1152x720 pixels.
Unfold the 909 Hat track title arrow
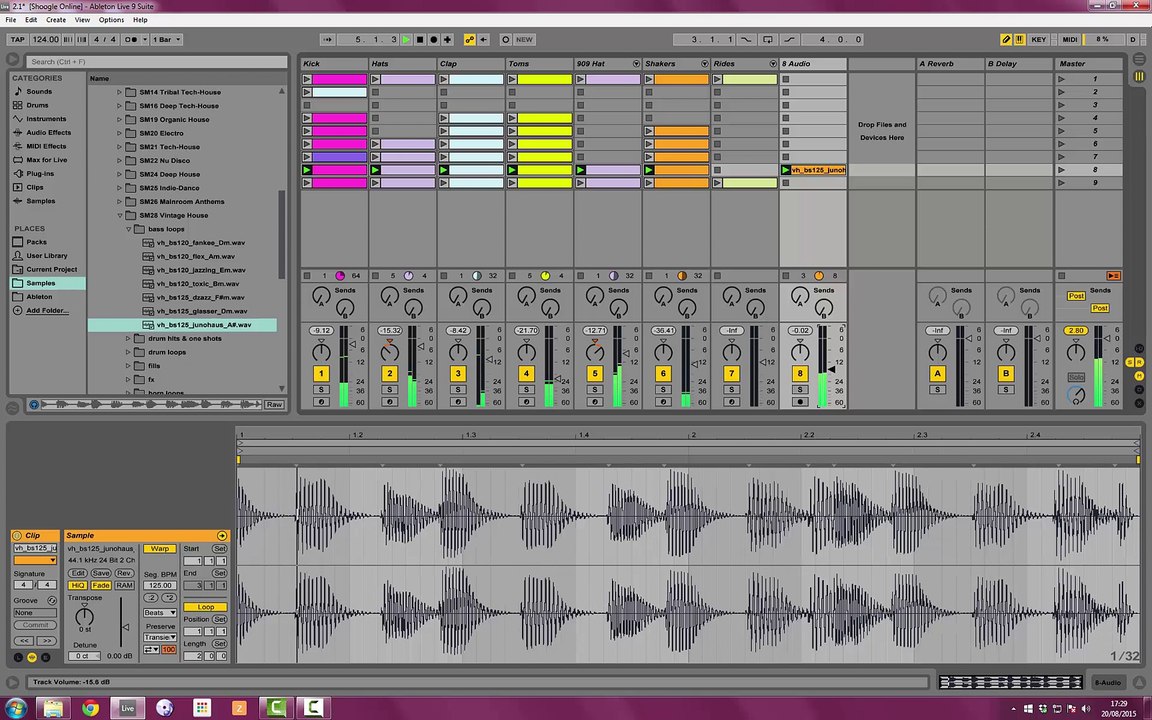coord(636,64)
